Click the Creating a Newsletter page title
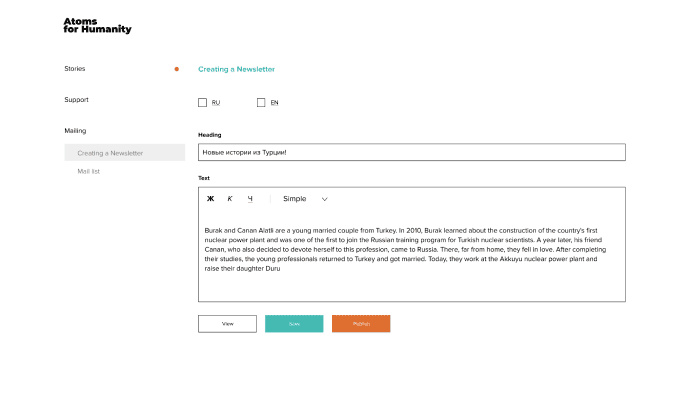Screen dimensions: 690x408 tap(236, 69)
